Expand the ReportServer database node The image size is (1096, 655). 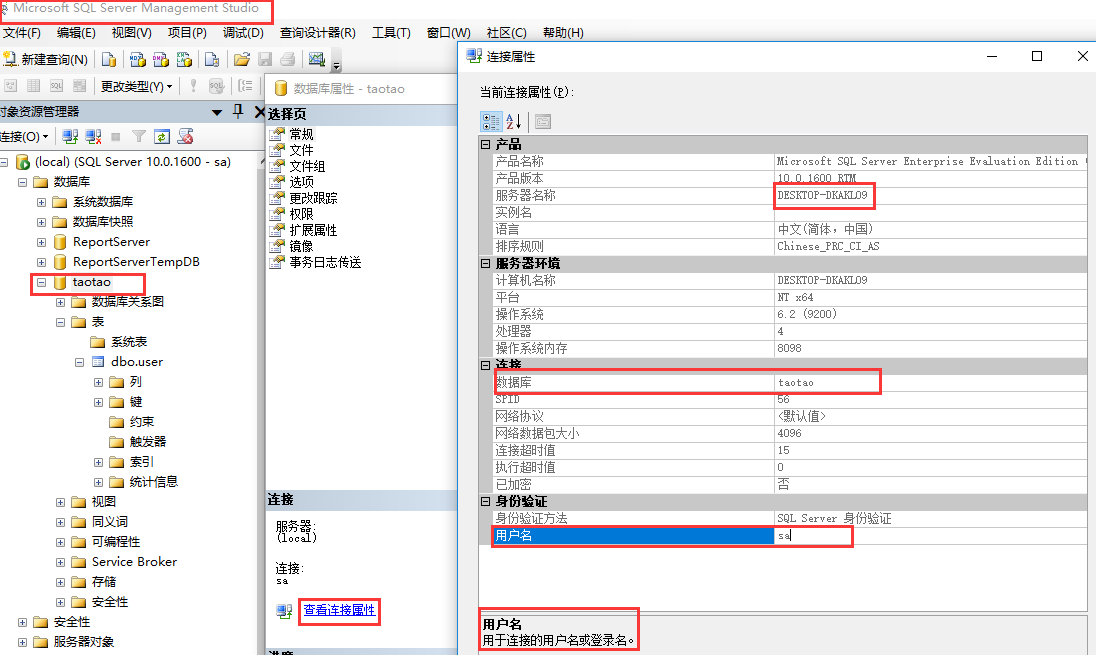point(41,242)
